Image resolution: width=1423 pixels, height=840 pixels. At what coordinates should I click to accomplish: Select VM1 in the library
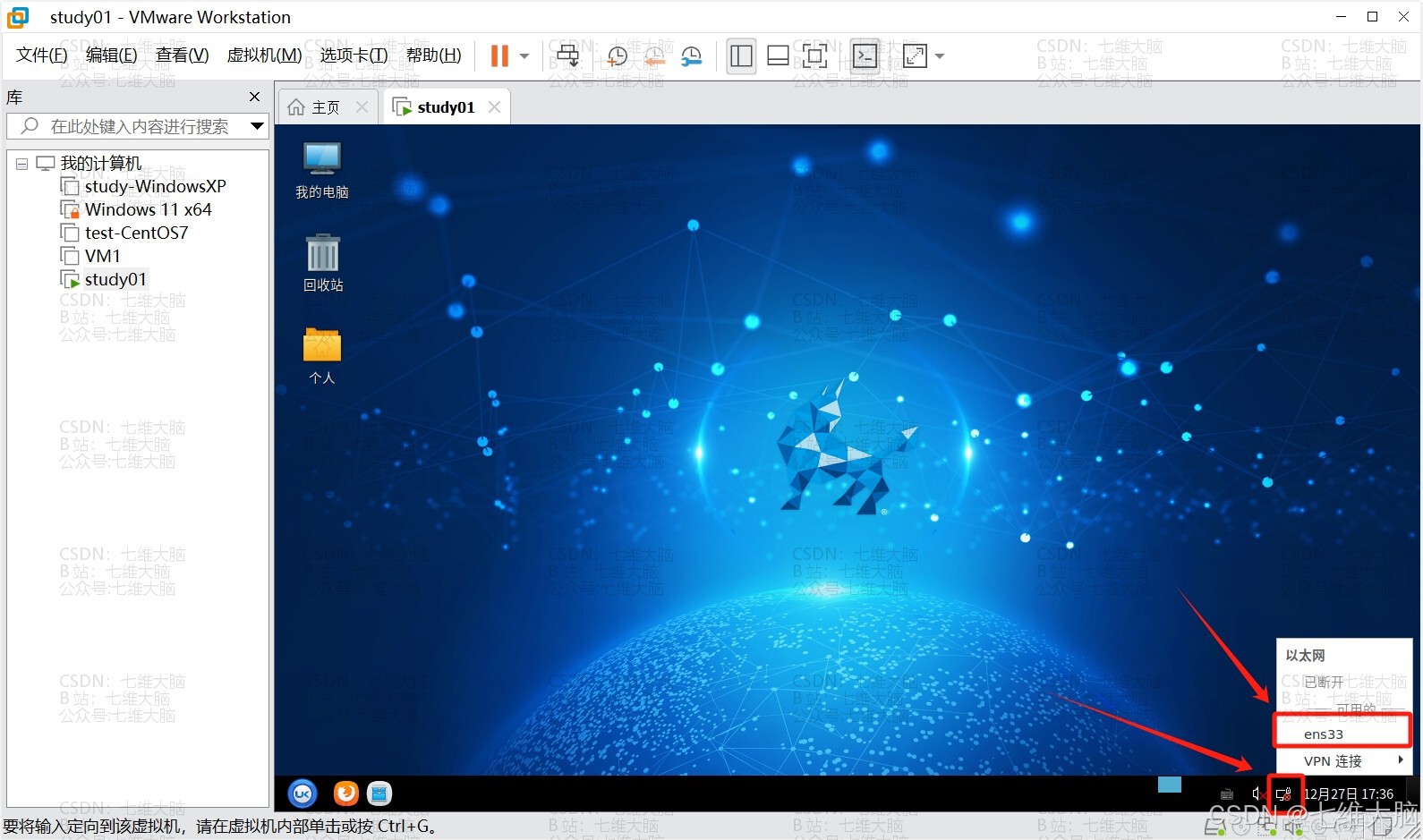tap(102, 256)
